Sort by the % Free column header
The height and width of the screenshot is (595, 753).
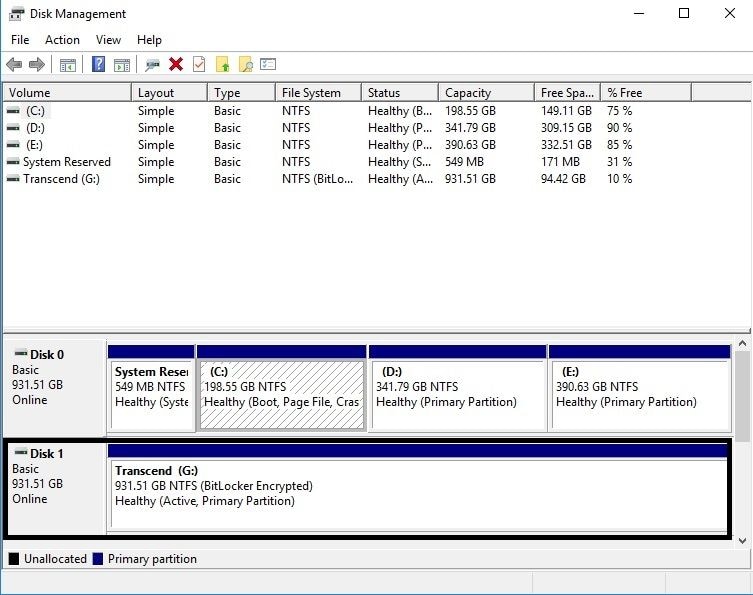646,93
